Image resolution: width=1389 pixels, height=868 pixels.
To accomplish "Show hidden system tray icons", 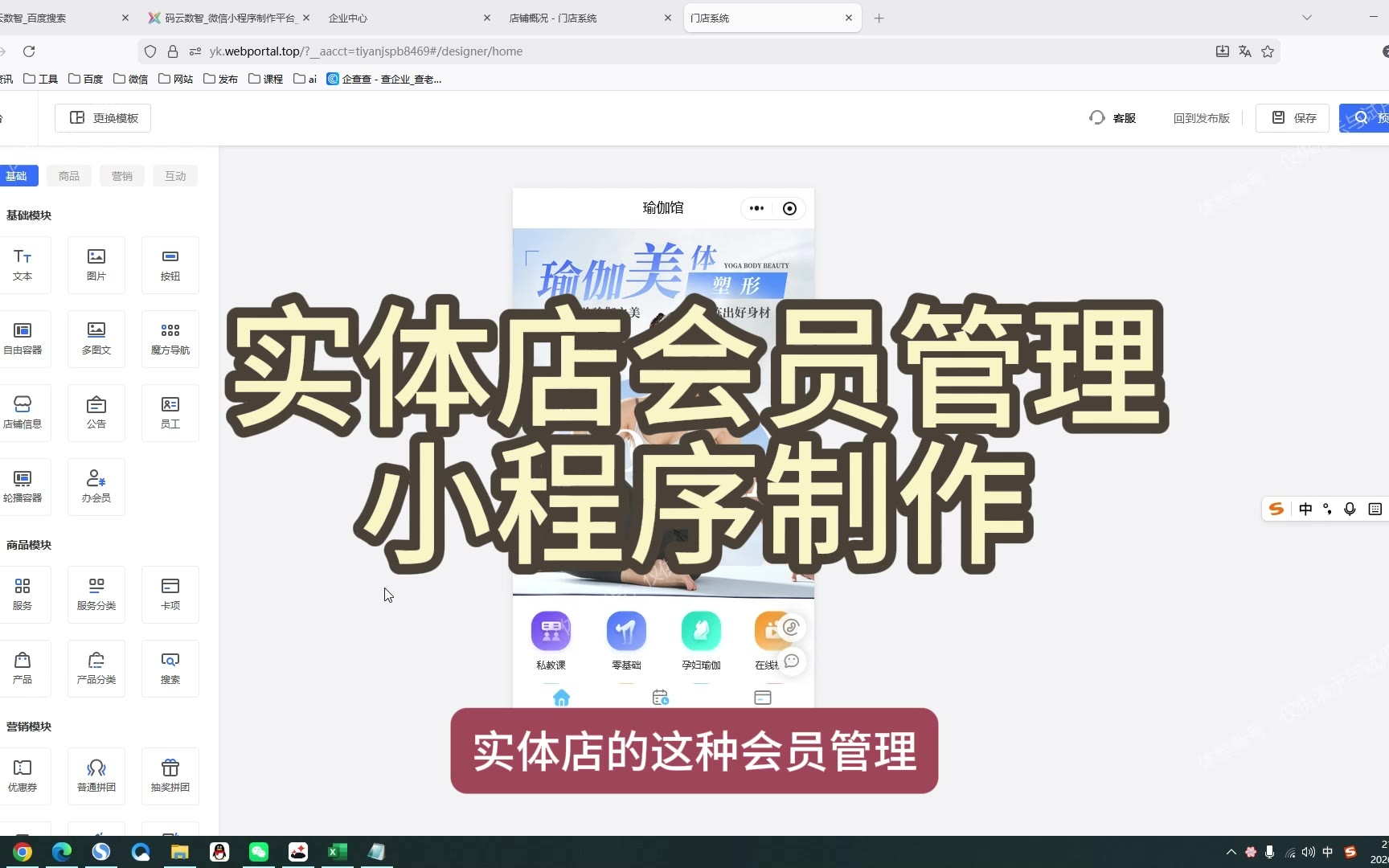I will click(1231, 852).
